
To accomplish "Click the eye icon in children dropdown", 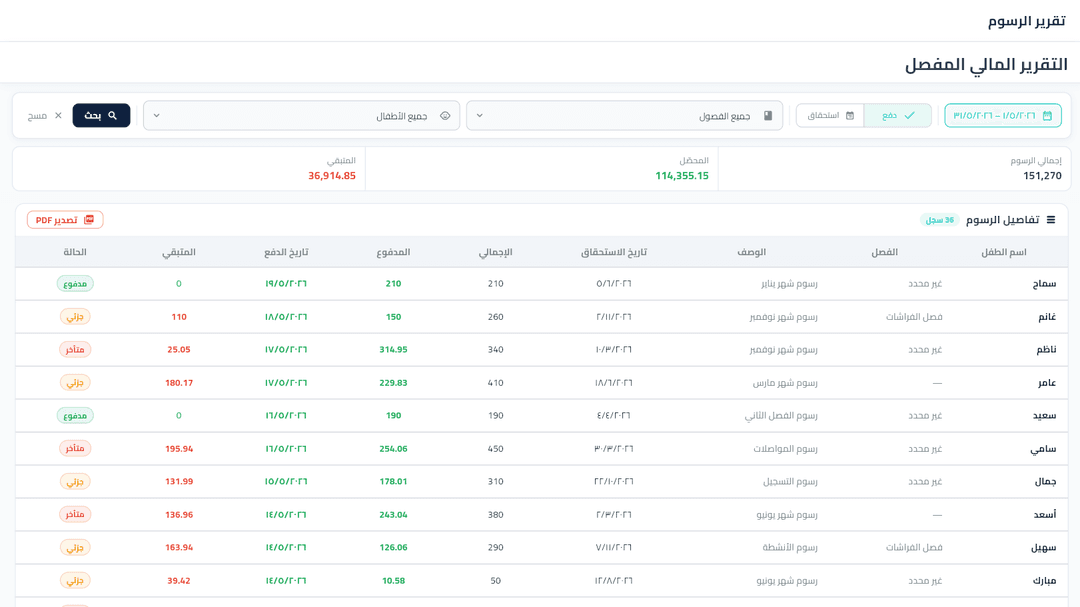I will 445,116.
